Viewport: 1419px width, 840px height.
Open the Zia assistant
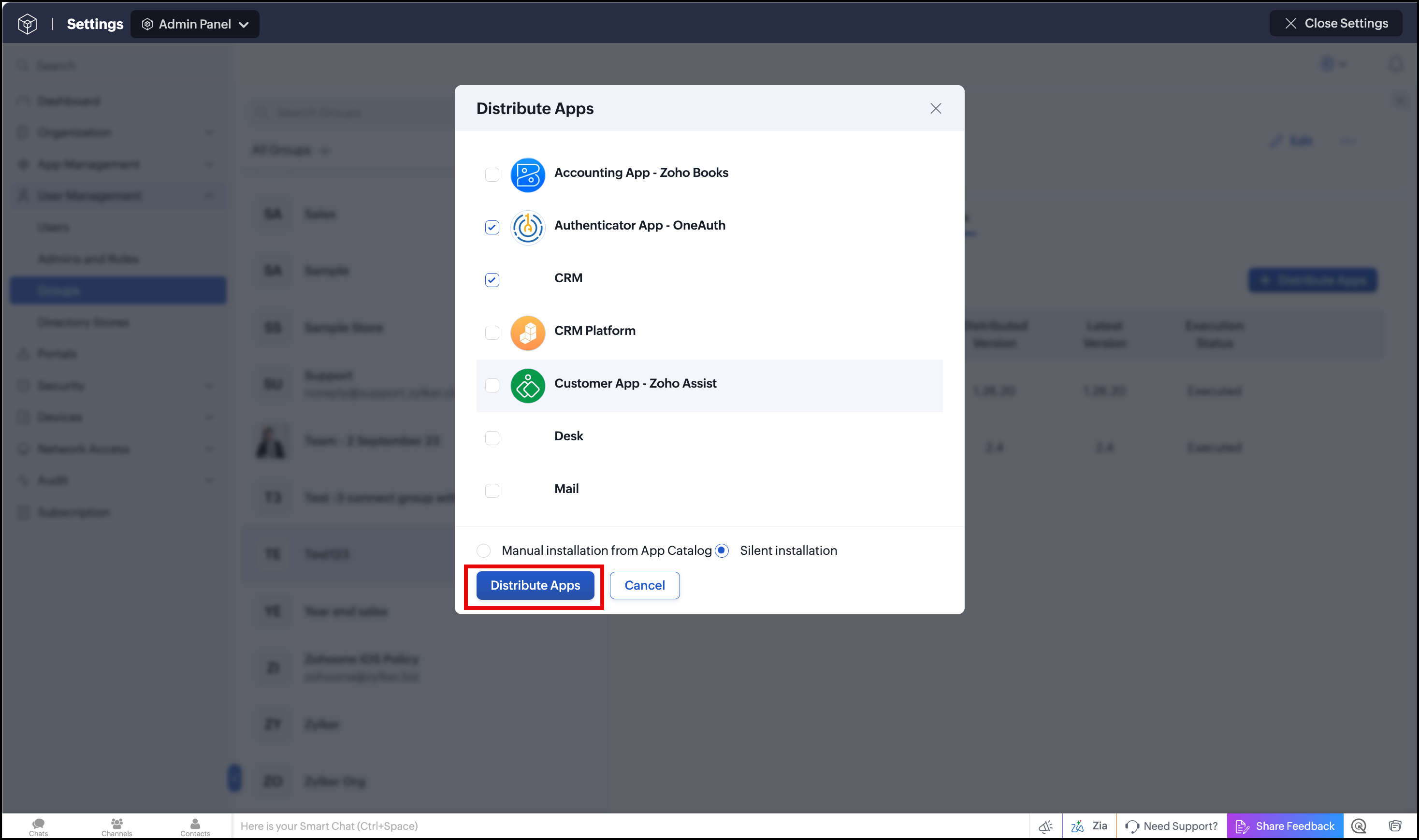click(x=1089, y=826)
